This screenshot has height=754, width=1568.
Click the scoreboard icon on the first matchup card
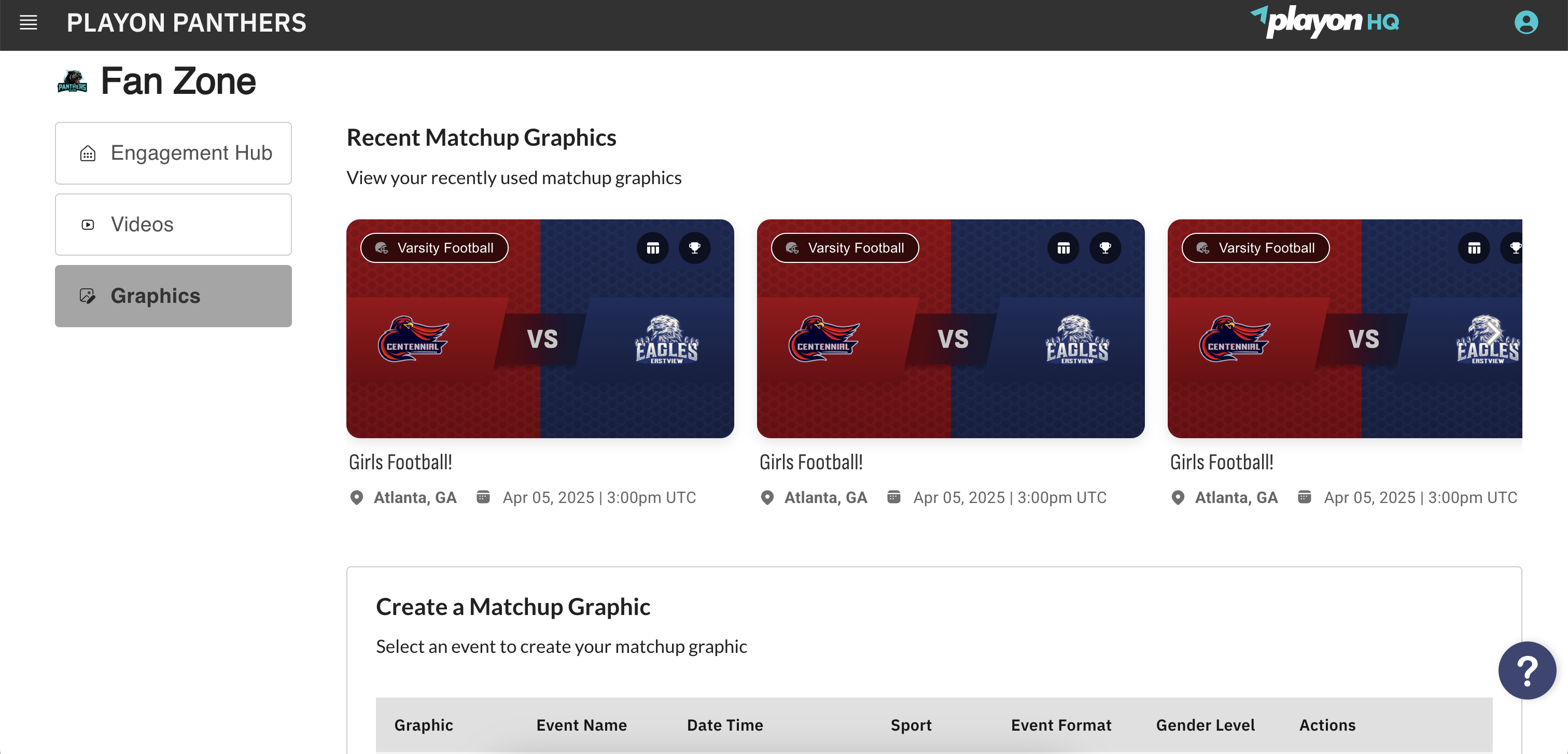pyautogui.click(x=652, y=248)
